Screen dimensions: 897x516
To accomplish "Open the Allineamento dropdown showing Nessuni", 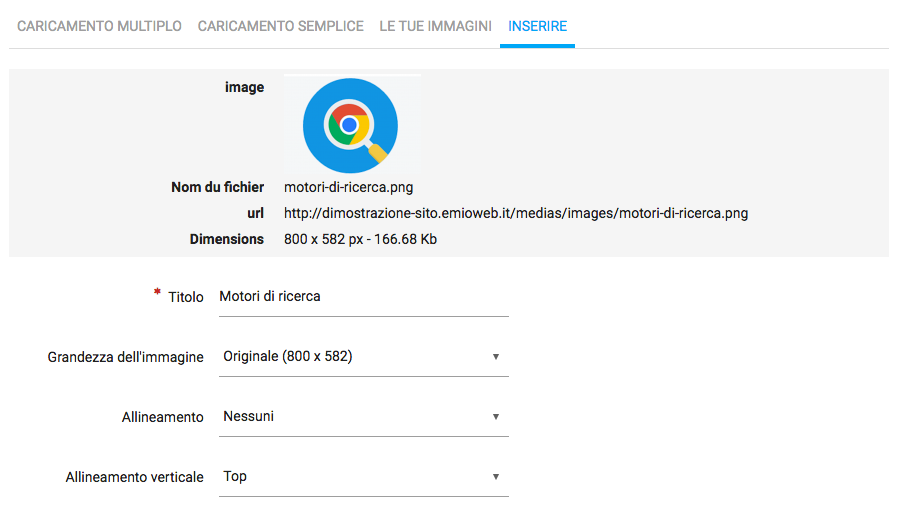I will 364,416.
